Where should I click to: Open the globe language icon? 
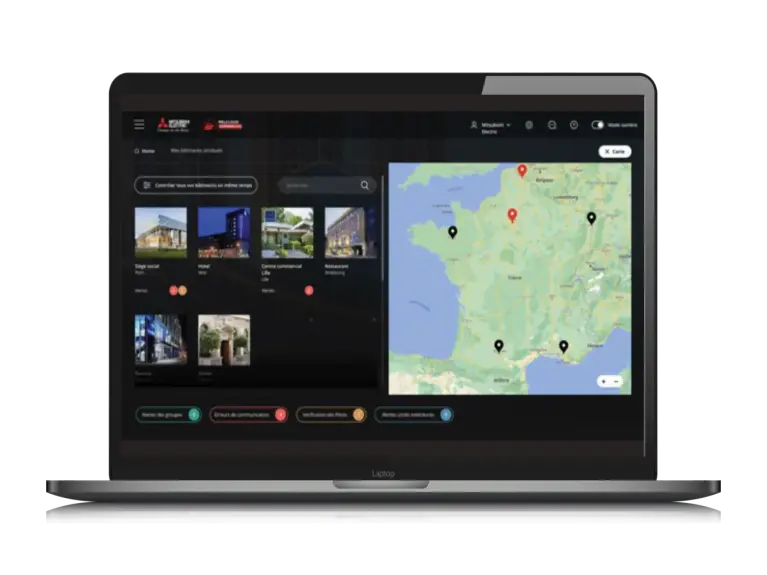[x=529, y=125]
